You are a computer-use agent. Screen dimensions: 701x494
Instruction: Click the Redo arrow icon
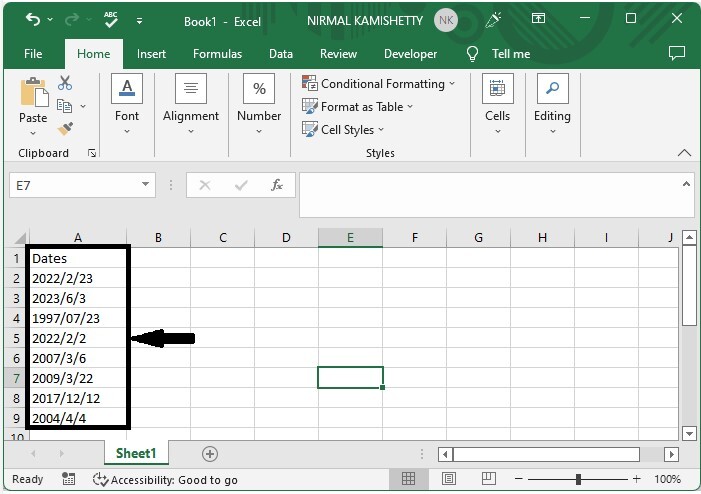[72, 19]
